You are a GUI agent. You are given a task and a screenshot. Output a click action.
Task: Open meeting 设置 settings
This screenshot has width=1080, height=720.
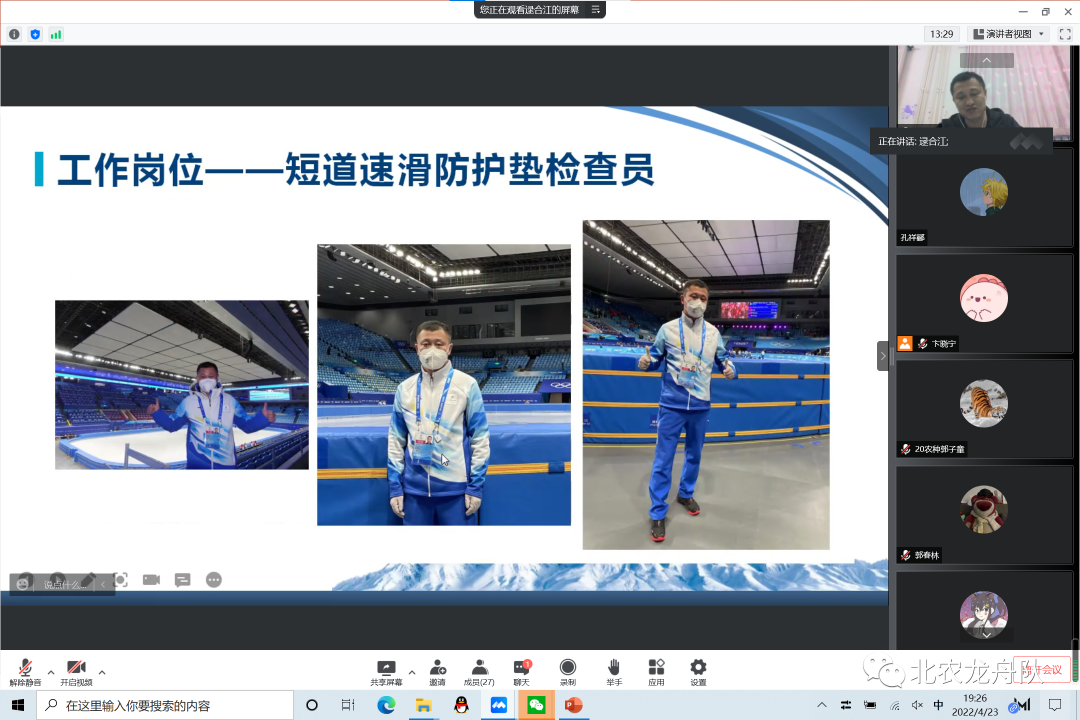click(x=697, y=670)
